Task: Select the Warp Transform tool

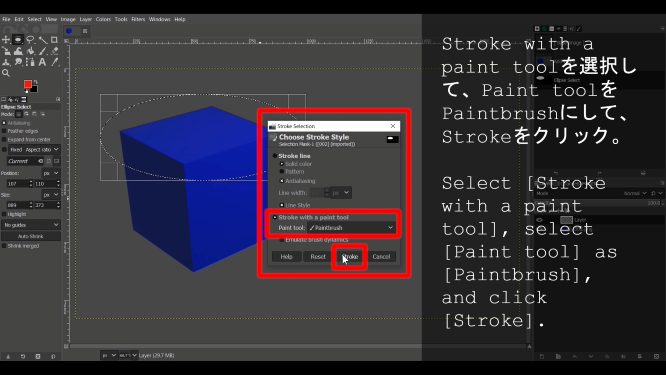Action: coord(18,51)
